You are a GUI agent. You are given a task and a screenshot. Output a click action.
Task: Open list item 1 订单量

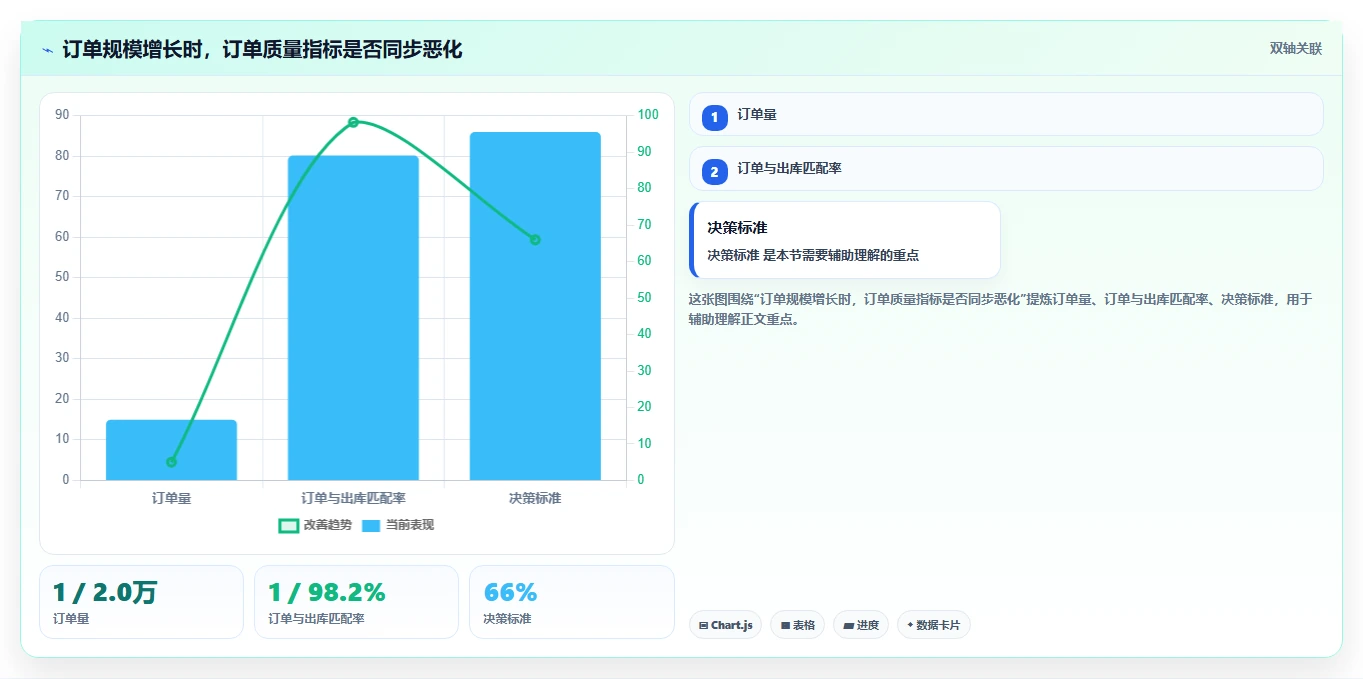[x=1006, y=114]
